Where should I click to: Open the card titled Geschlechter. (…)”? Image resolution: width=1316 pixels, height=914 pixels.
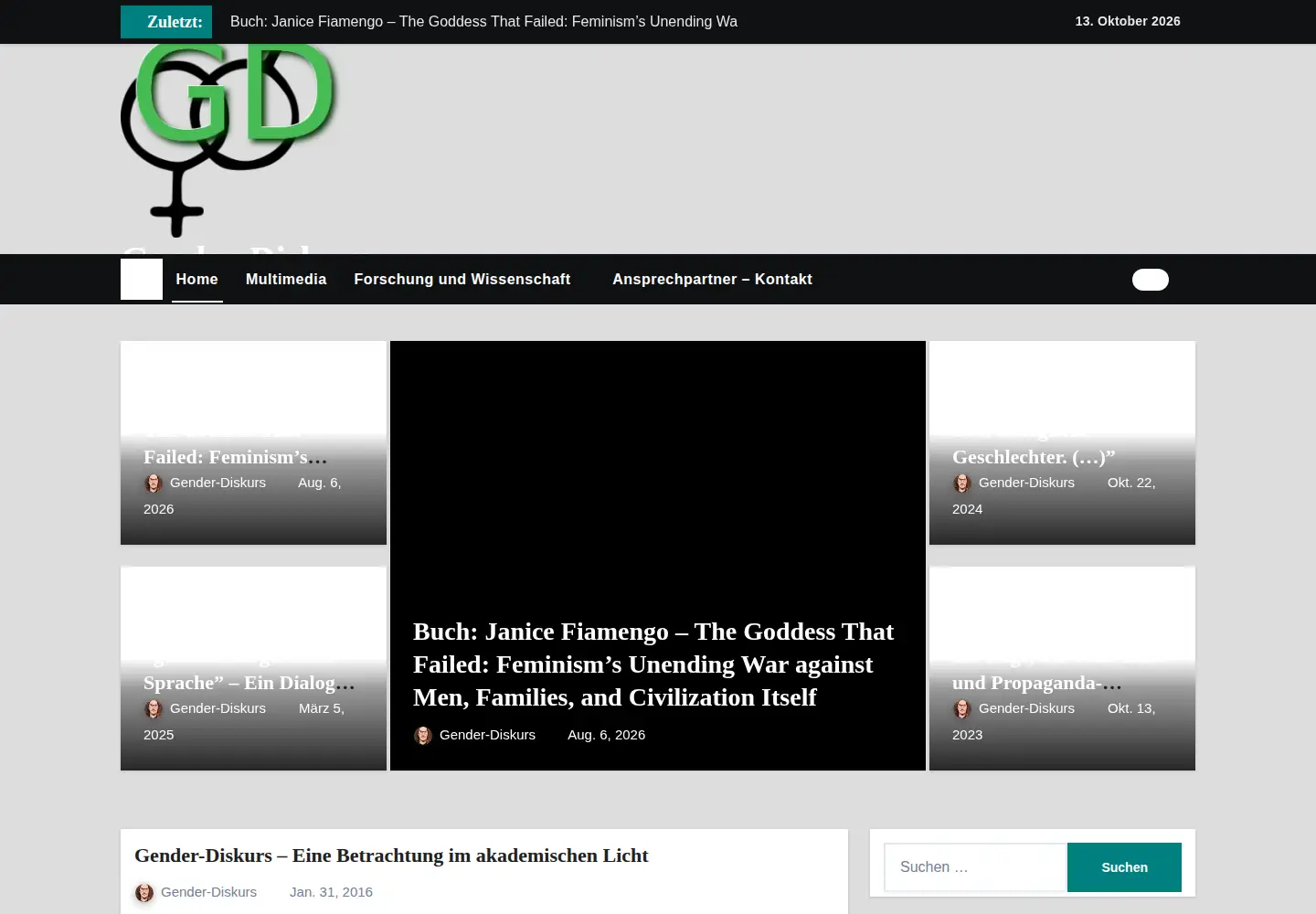[x=1034, y=457]
